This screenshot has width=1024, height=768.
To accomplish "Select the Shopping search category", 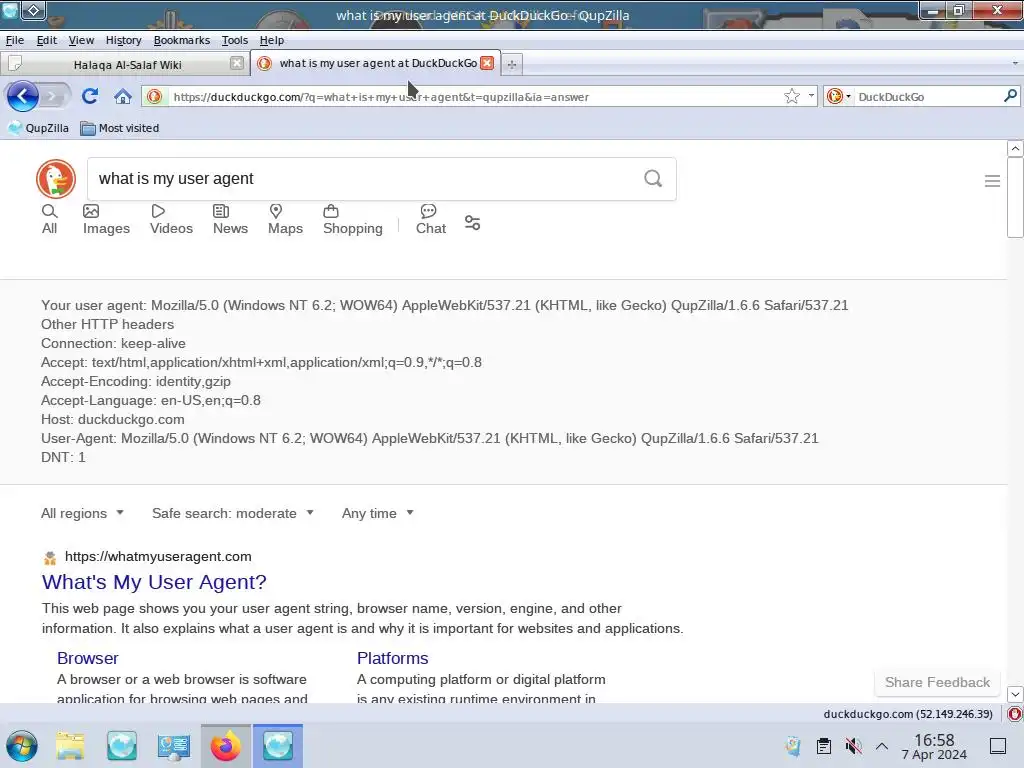I will [353, 219].
